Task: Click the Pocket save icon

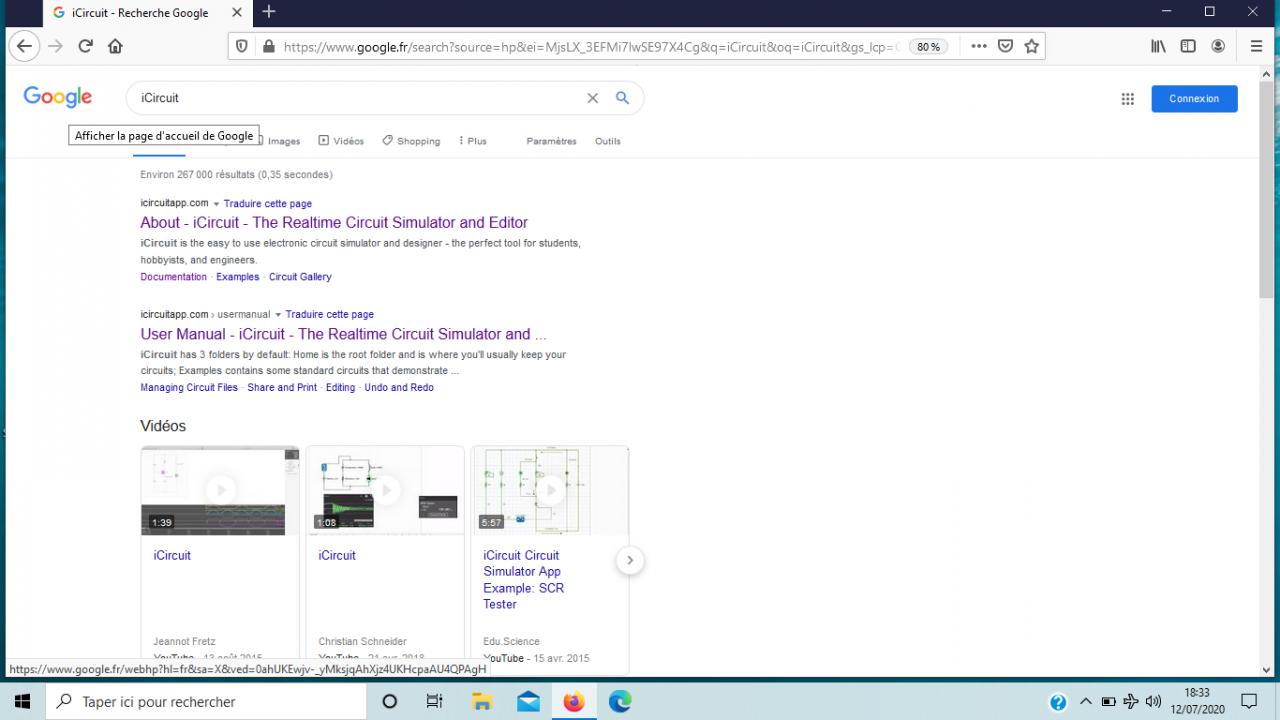Action: click(1006, 46)
